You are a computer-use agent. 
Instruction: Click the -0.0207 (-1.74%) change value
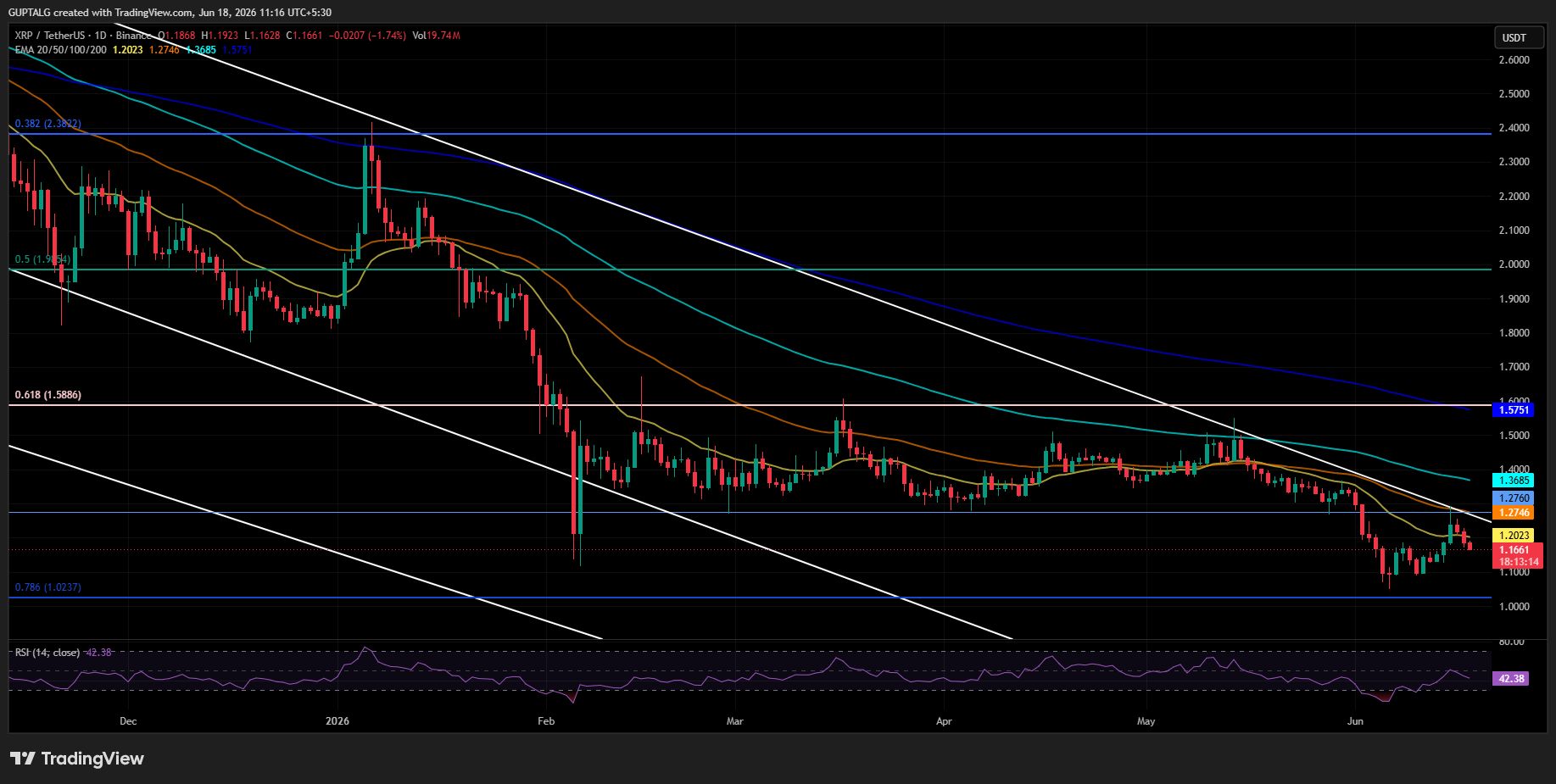pyautogui.click(x=367, y=36)
